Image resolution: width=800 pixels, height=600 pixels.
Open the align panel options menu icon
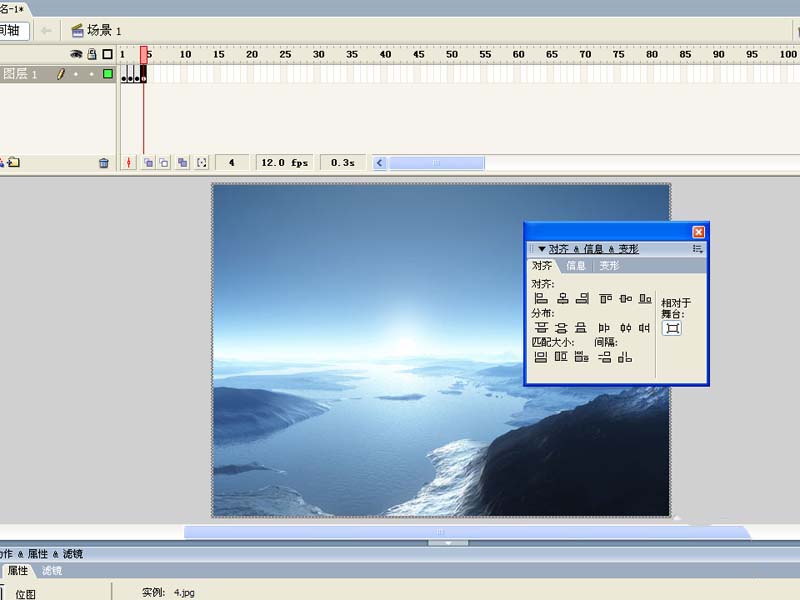[697, 249]
